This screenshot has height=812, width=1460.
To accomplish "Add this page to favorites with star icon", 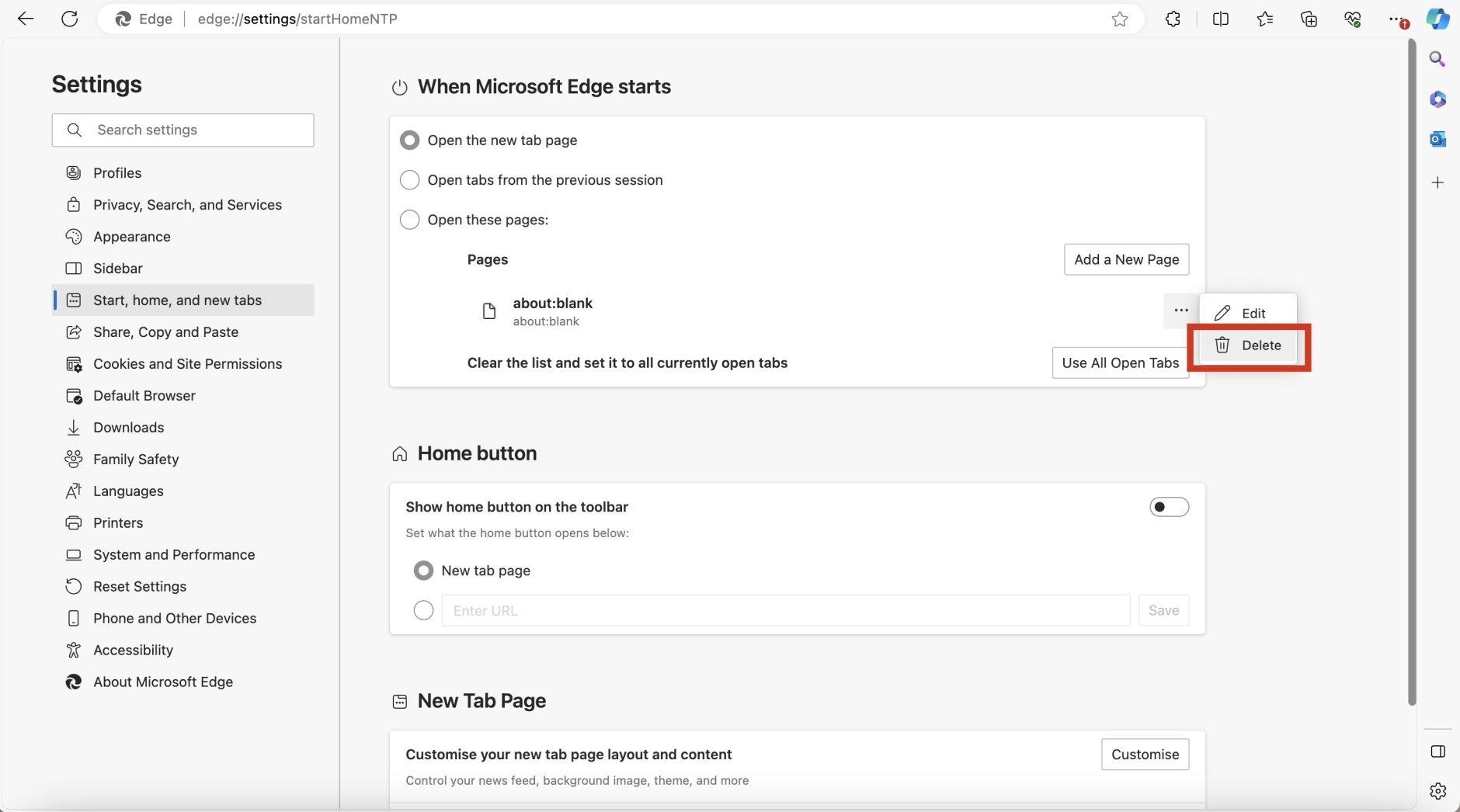I will (x=1119, y=19).
